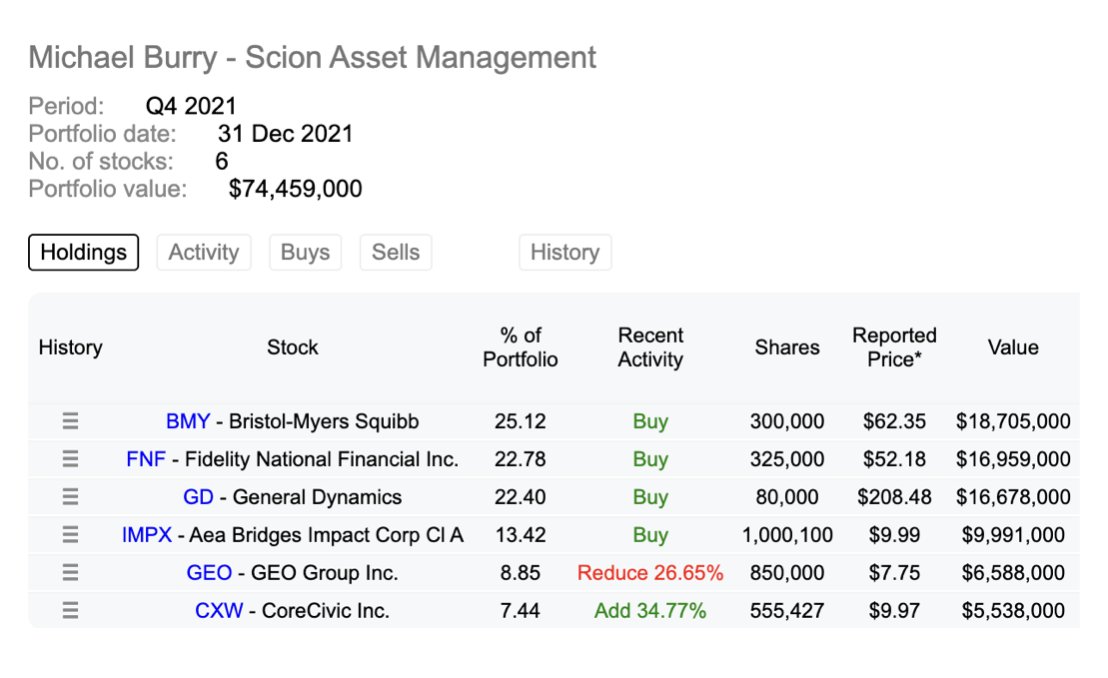1108x678 pixels.
Task: Open the FNF ticker link
Action: point(146,460)
